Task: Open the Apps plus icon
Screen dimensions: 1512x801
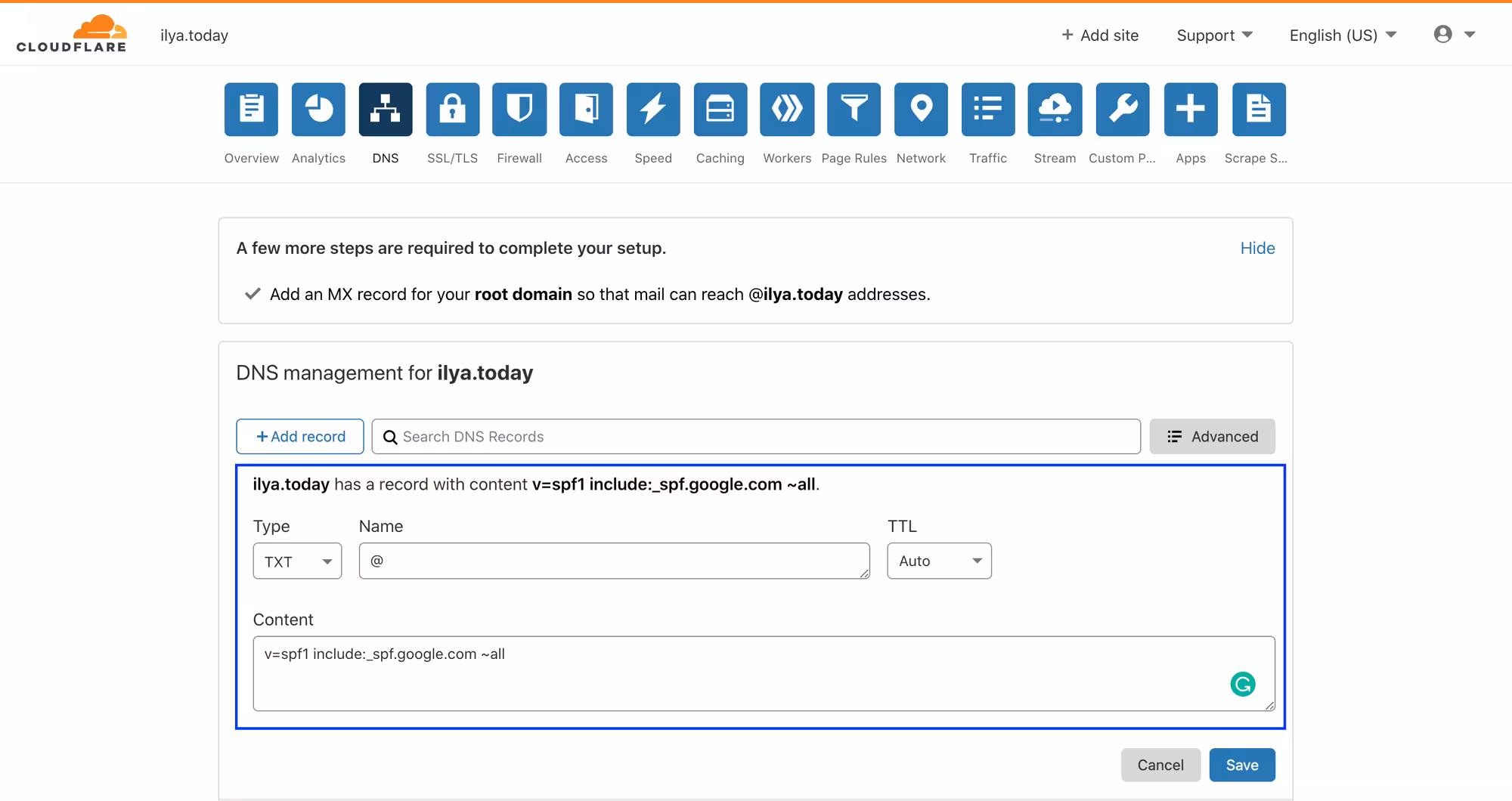Action: pos(1191,110)
